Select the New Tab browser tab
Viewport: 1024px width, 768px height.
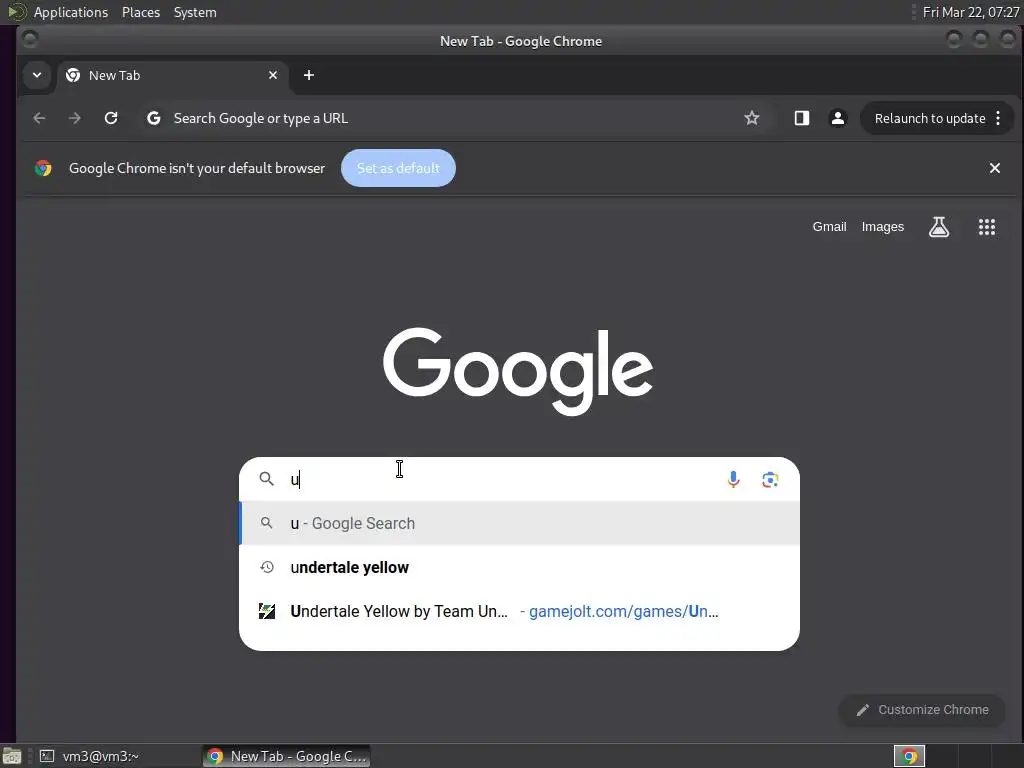[x=172, y=75]
